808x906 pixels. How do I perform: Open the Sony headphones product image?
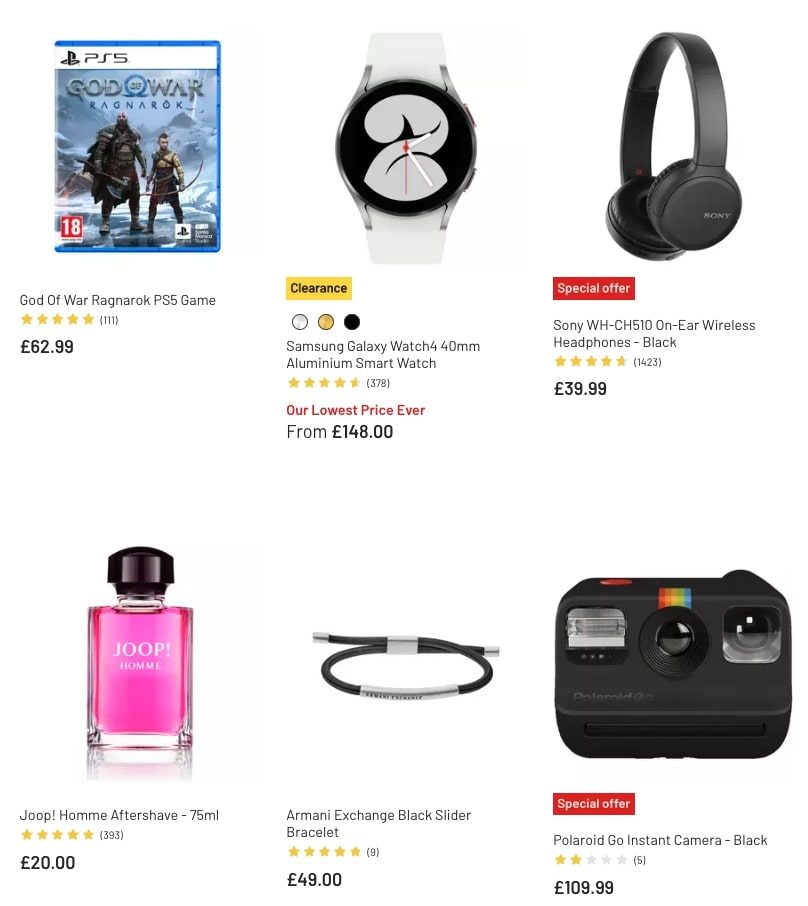673,147
